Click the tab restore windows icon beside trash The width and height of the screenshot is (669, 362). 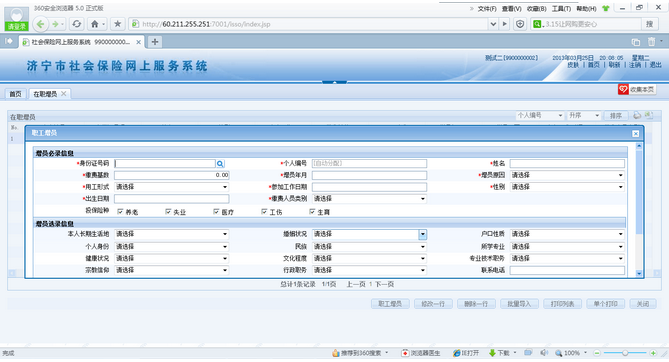pyautogui.click(x=636, y=41)
